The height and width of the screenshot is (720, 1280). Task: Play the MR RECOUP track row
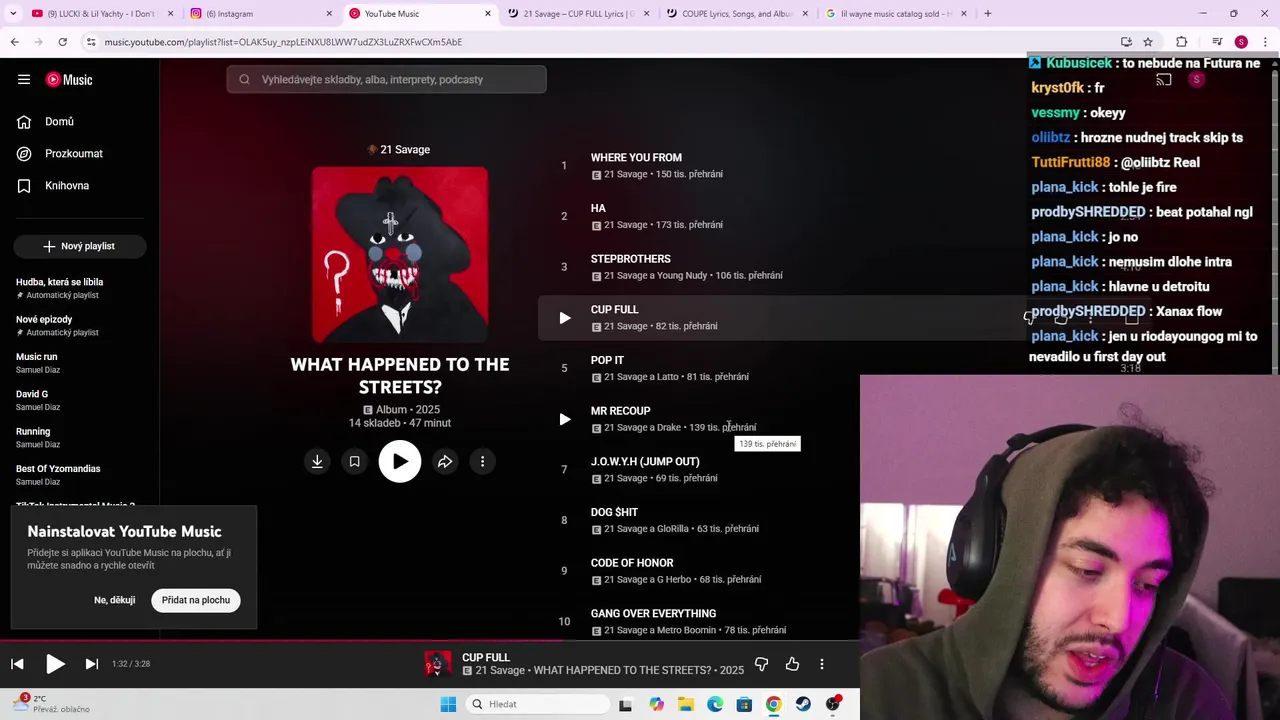(x=564, y=420)
